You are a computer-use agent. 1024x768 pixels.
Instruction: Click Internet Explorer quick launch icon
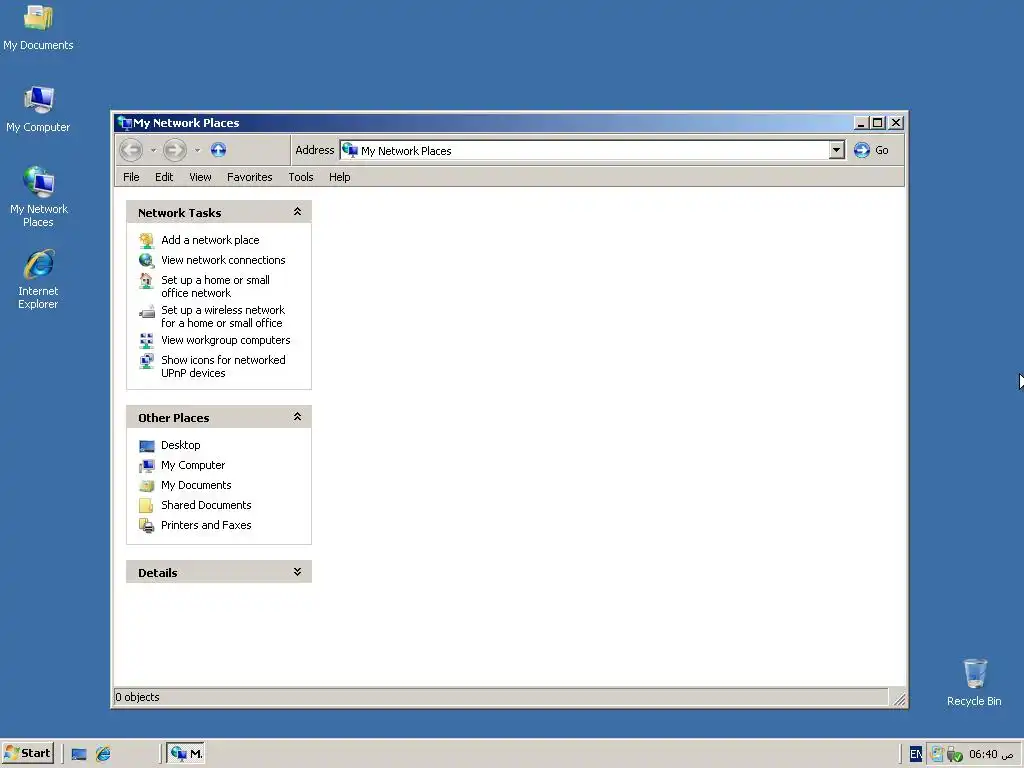(103, 754)
